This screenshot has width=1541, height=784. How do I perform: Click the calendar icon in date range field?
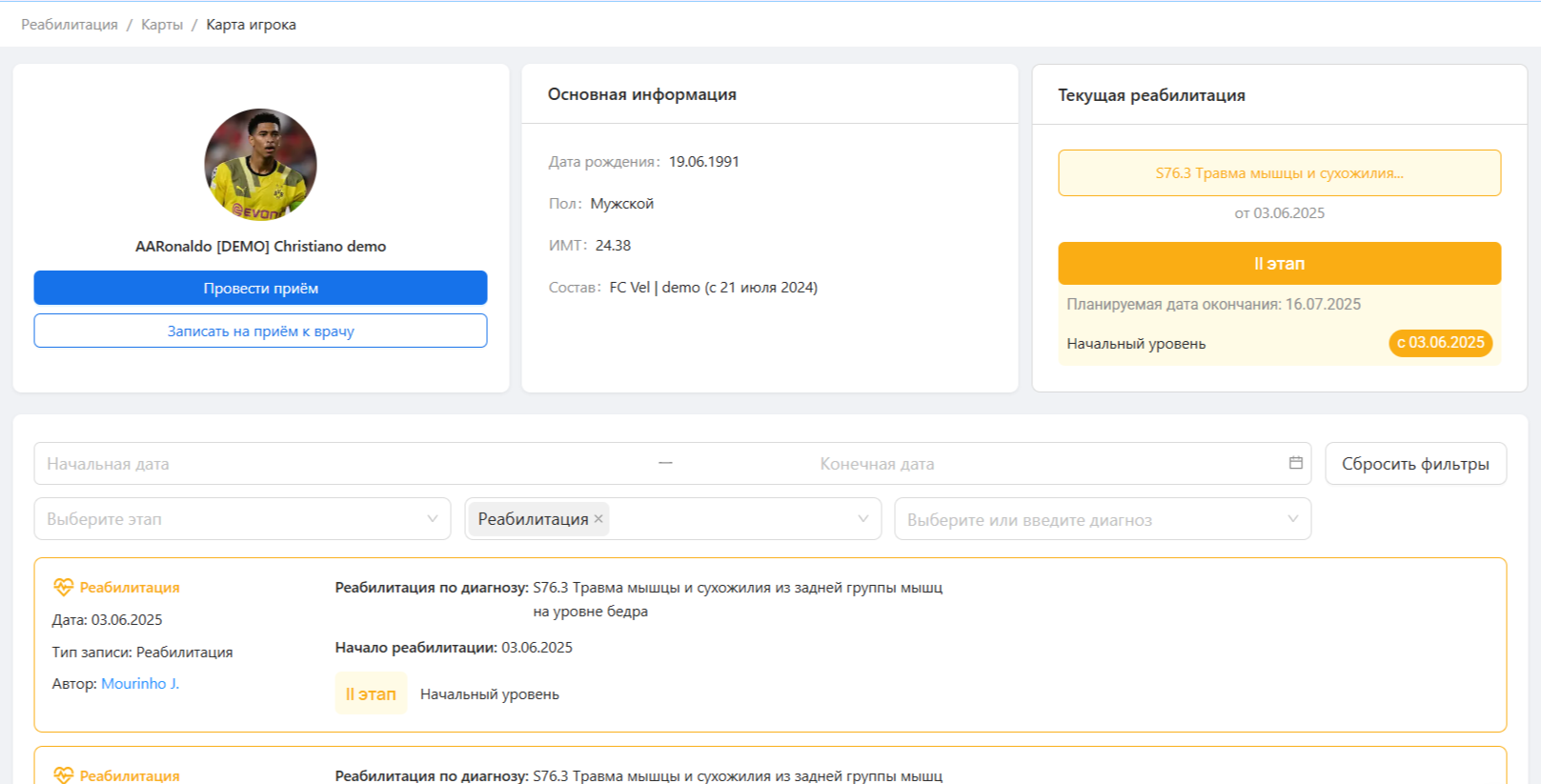(1295, 463)
